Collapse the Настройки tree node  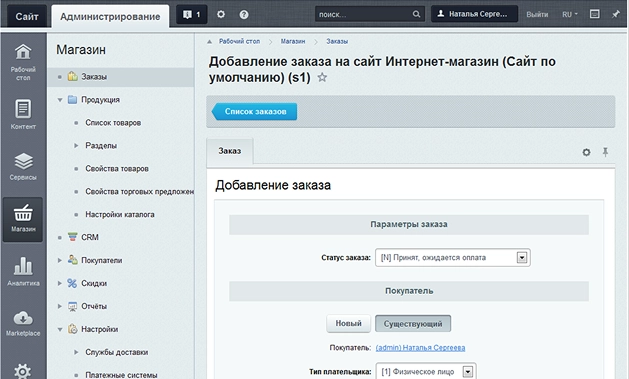[60, 329]
